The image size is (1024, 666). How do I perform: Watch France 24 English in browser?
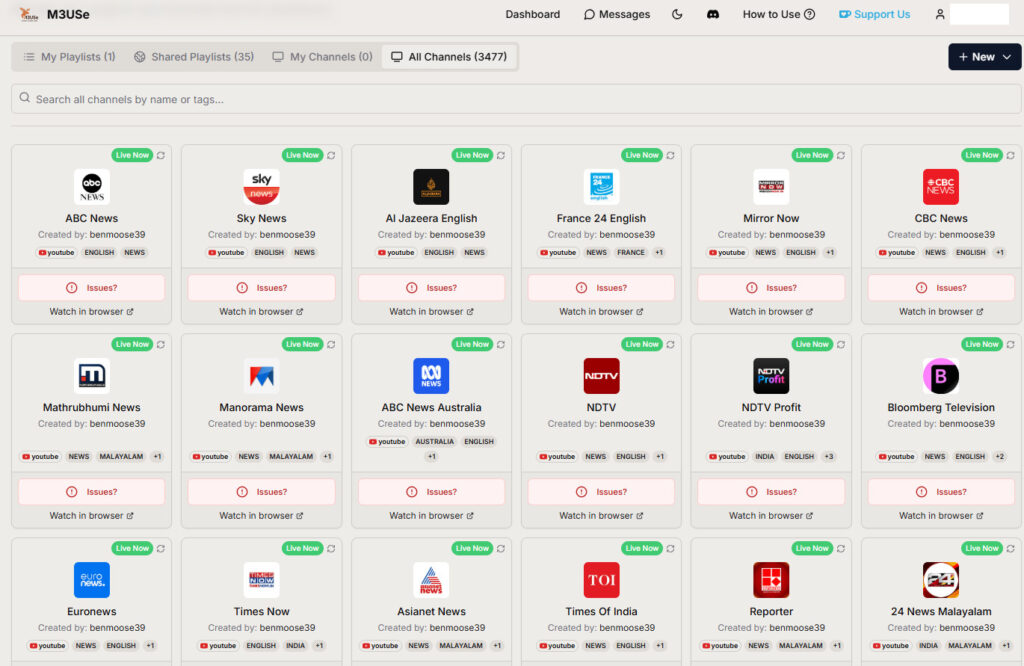601,312
